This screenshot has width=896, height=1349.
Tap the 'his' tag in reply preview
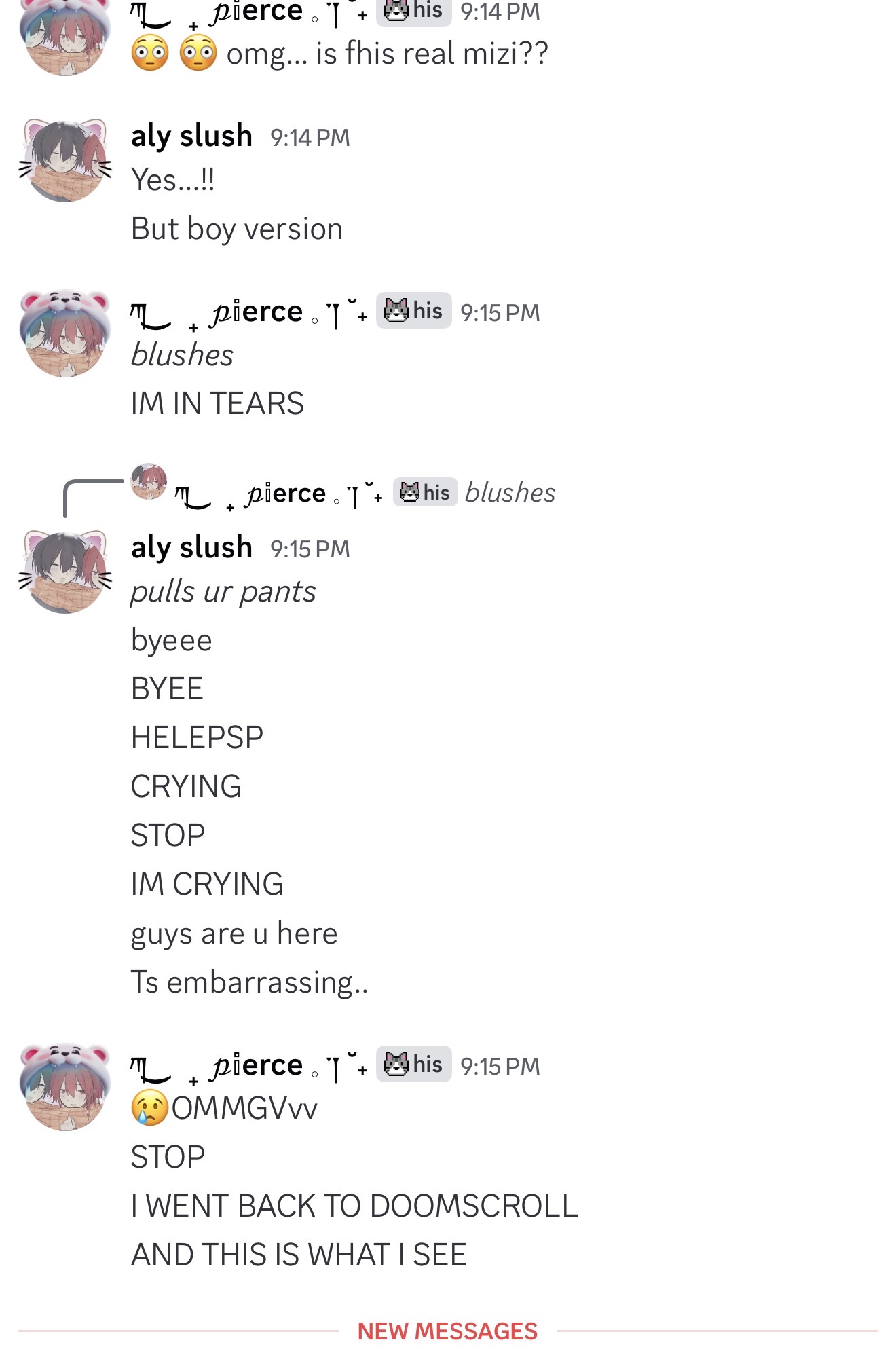coord(425,492)
